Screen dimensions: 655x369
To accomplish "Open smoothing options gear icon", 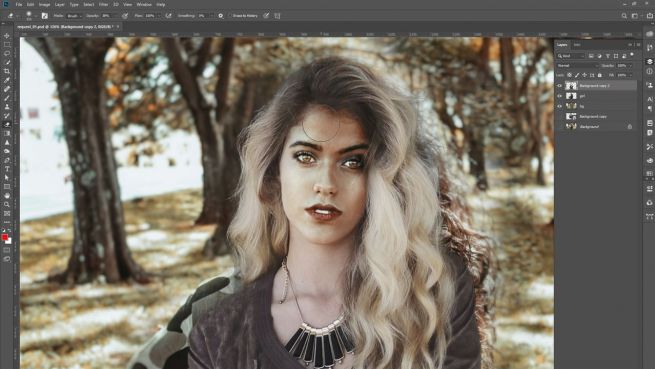I will click(221, 16).
